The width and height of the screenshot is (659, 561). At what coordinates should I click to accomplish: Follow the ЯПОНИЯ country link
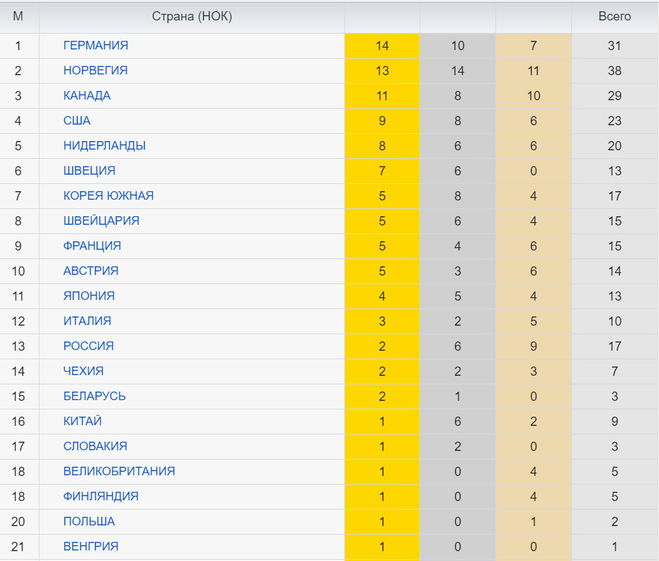pos(89,296)
